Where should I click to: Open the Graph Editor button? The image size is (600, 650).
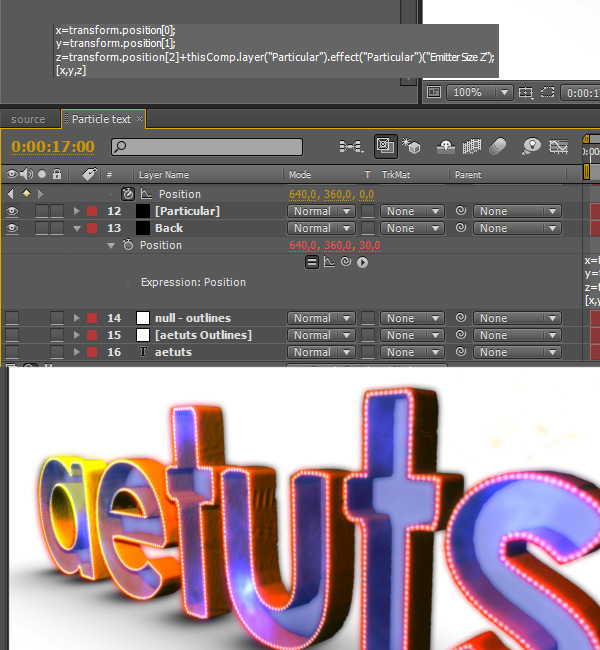558,146
